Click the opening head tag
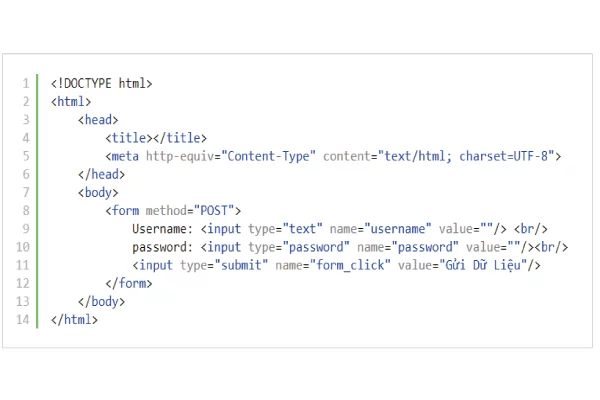 tap(98, 119)
